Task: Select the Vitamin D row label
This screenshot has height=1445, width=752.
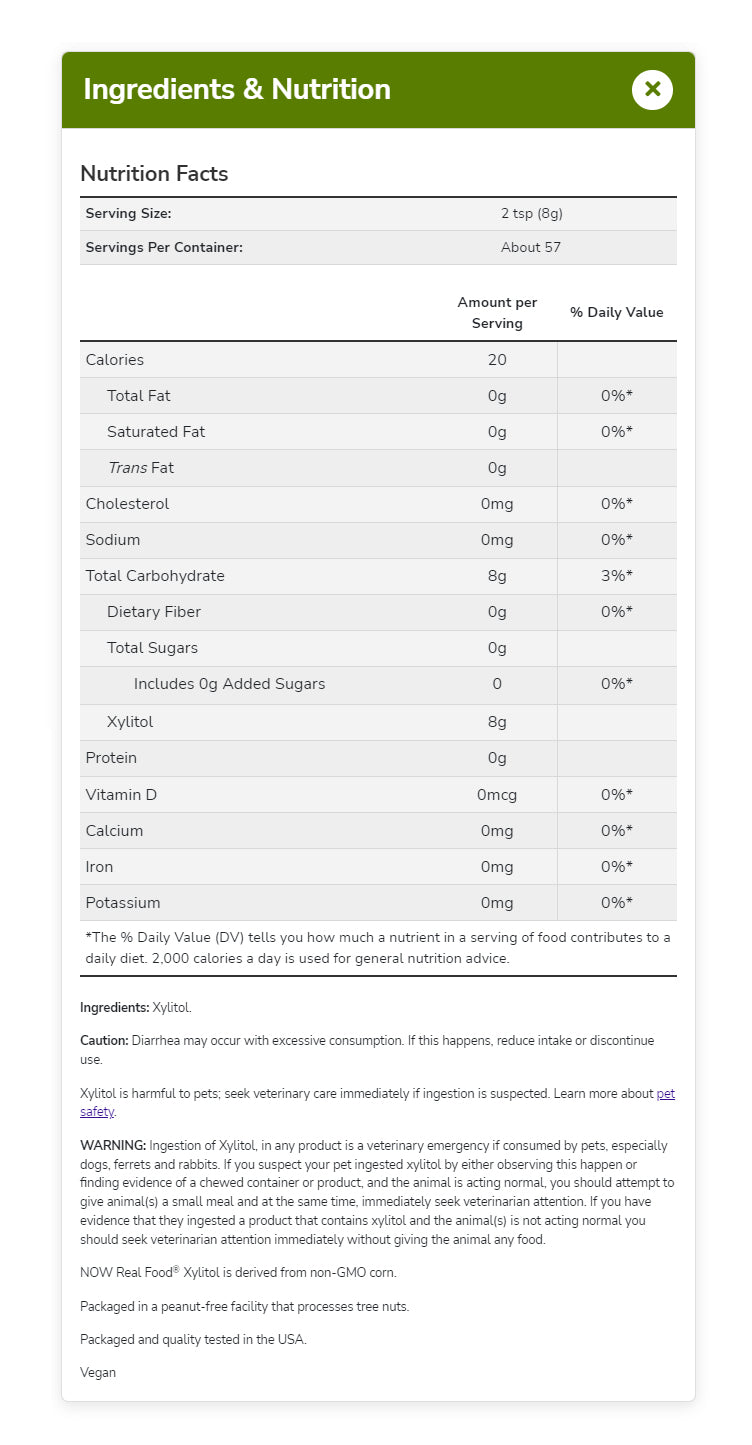Action: point(121,795)
